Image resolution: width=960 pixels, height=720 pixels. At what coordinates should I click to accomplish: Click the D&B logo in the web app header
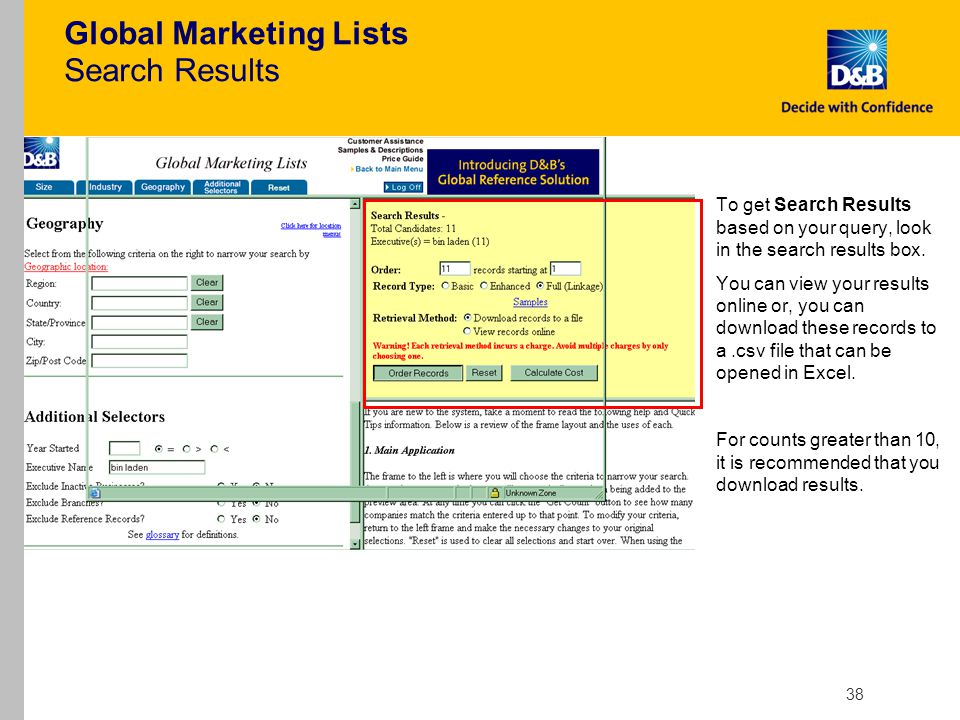click(x=42, y=153)
